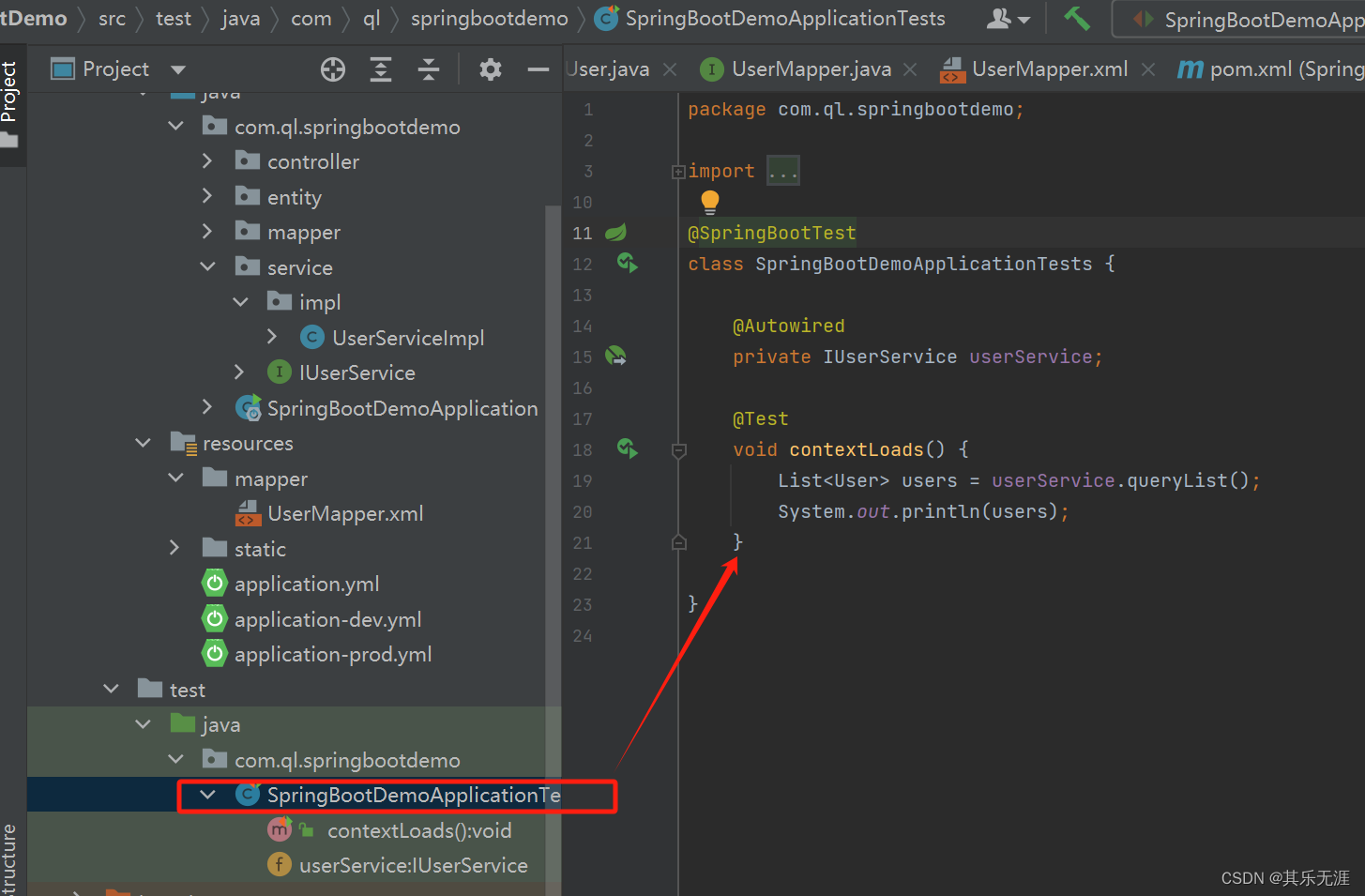Expand the main mapper package under com.ql.springbootdemo

207,231
